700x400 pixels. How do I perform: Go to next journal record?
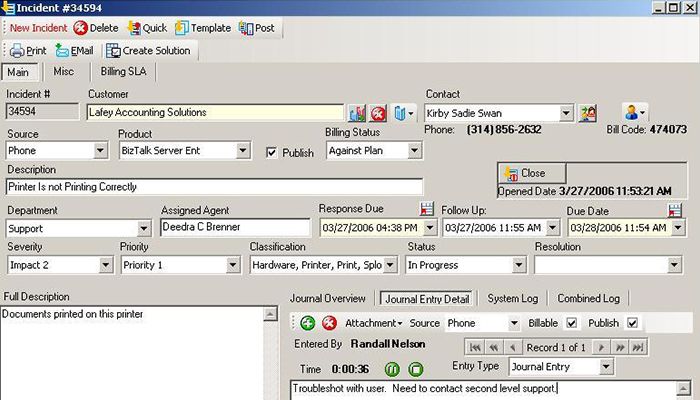click(601, 347)
